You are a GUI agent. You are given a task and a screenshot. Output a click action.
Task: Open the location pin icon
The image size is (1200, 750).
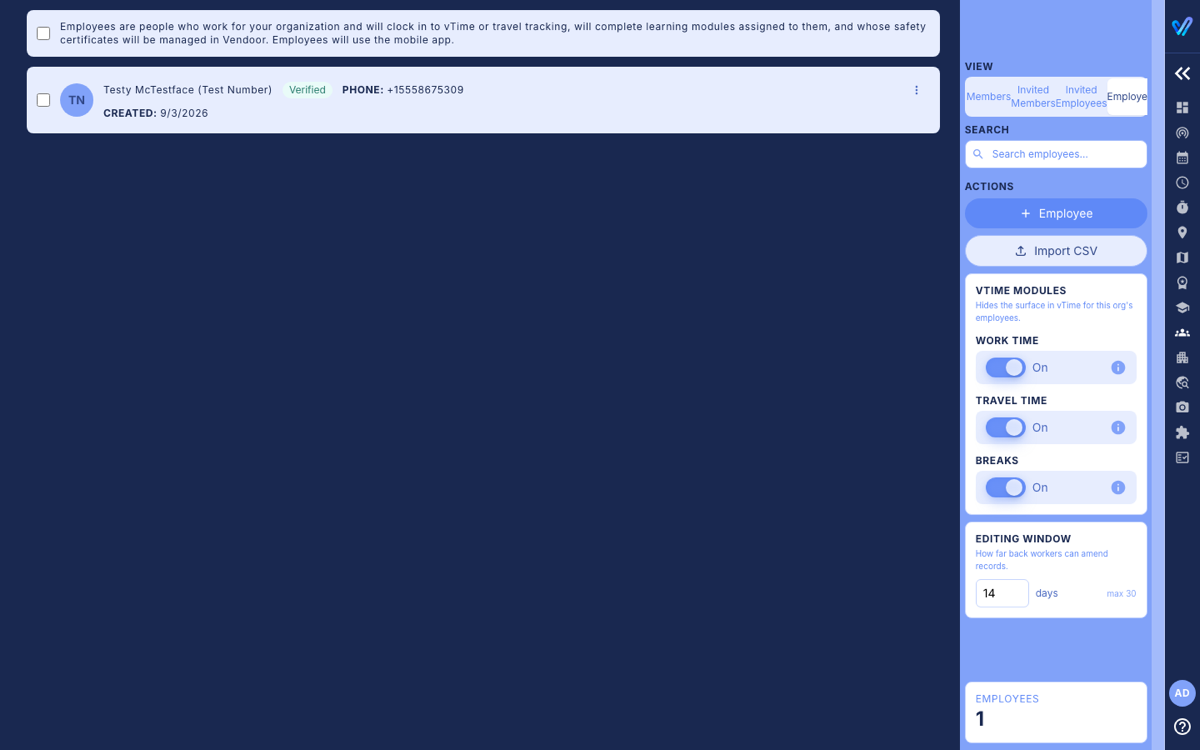click(x=1182, y=232)
